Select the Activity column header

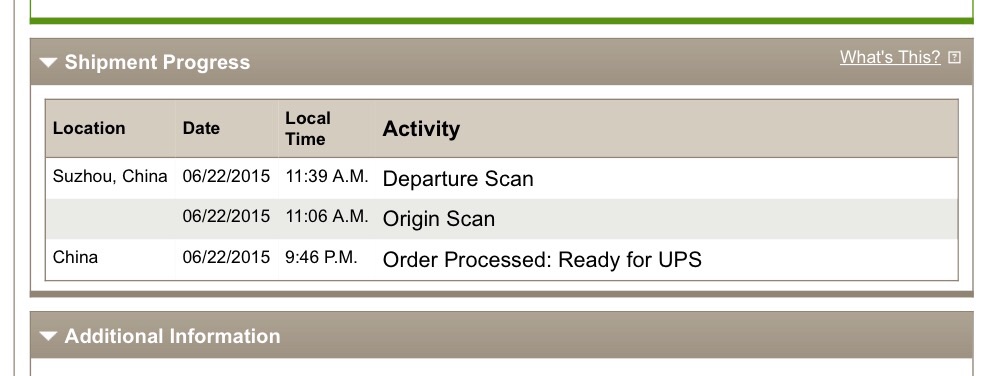click(x=421, y=129)
